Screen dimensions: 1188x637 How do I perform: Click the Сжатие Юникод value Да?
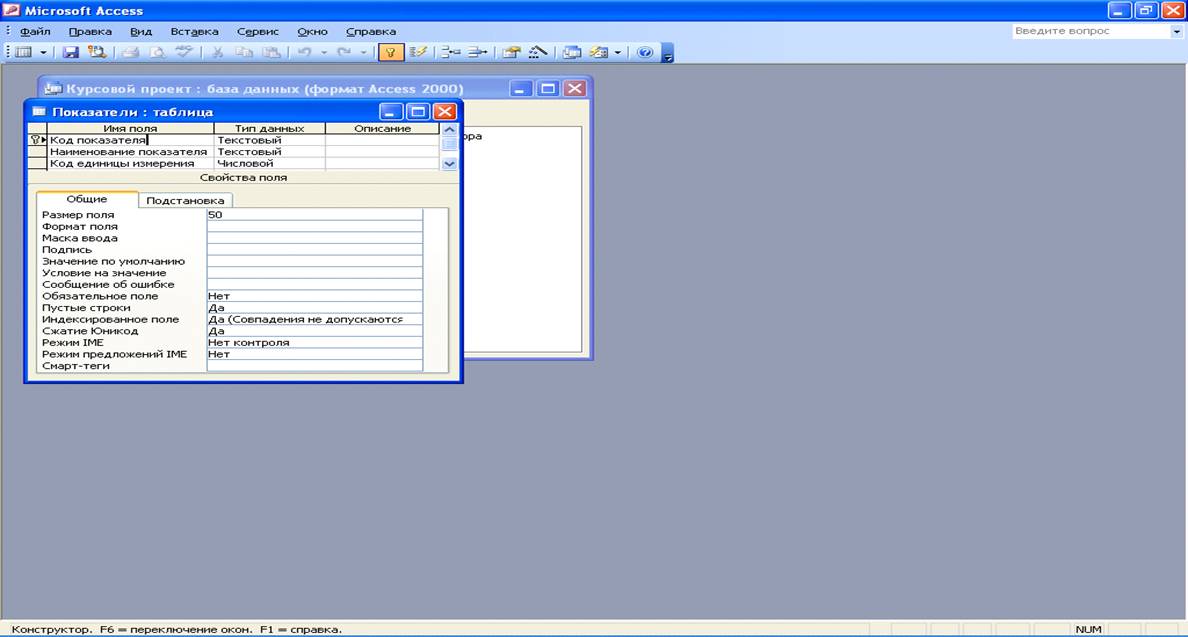point(314,331)
